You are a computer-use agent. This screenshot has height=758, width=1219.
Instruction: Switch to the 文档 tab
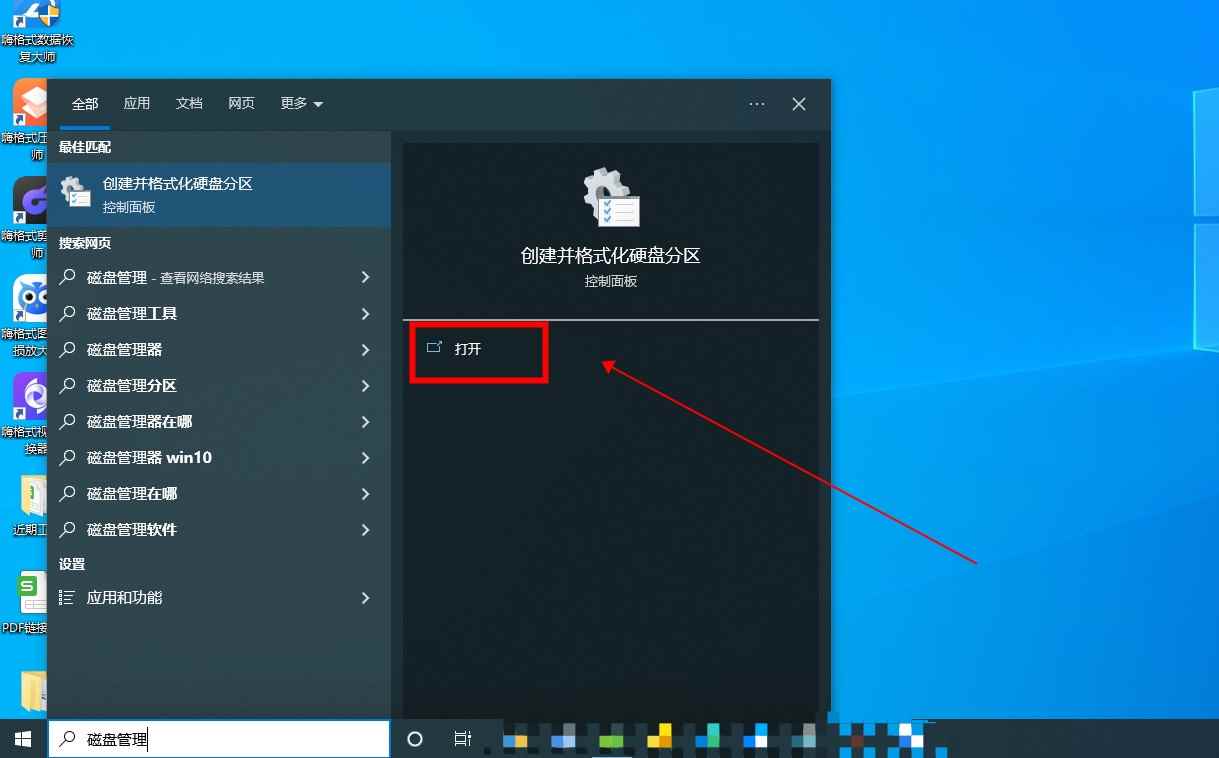point(189,103)
